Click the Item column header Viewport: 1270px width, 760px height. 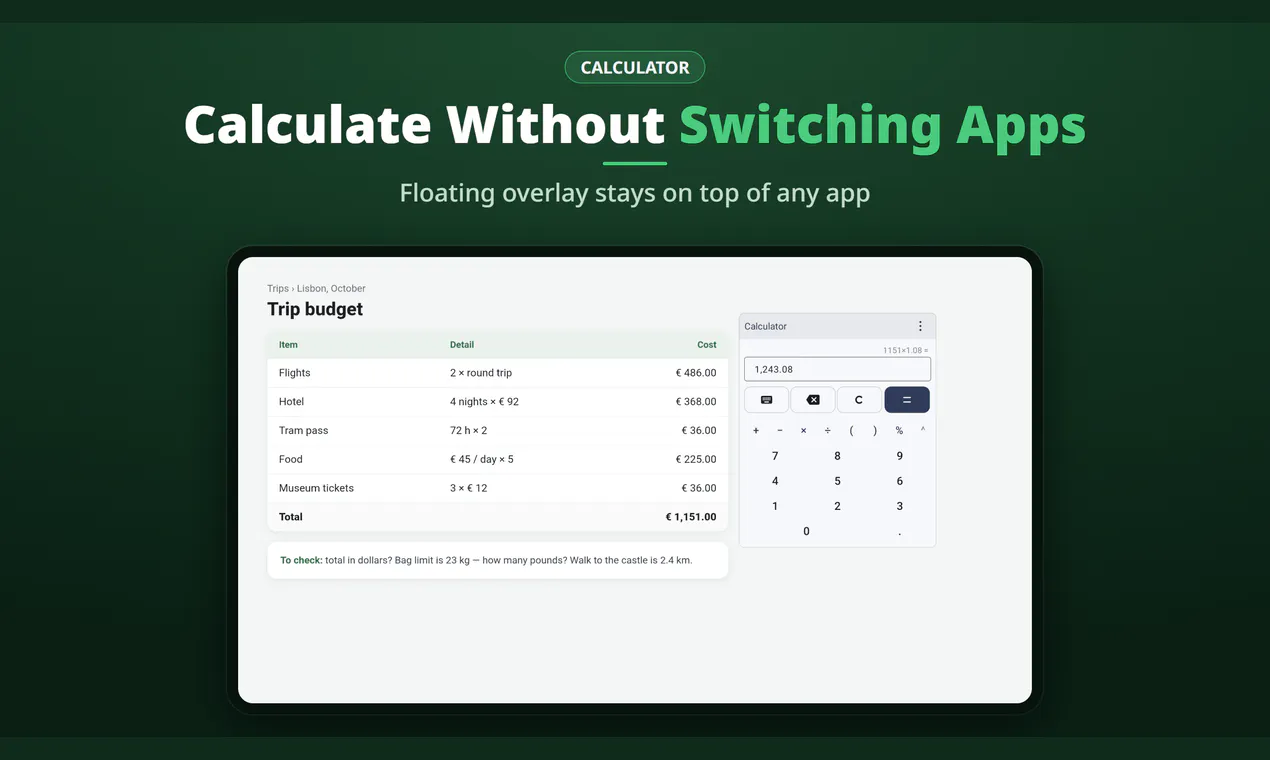[288, 344]
